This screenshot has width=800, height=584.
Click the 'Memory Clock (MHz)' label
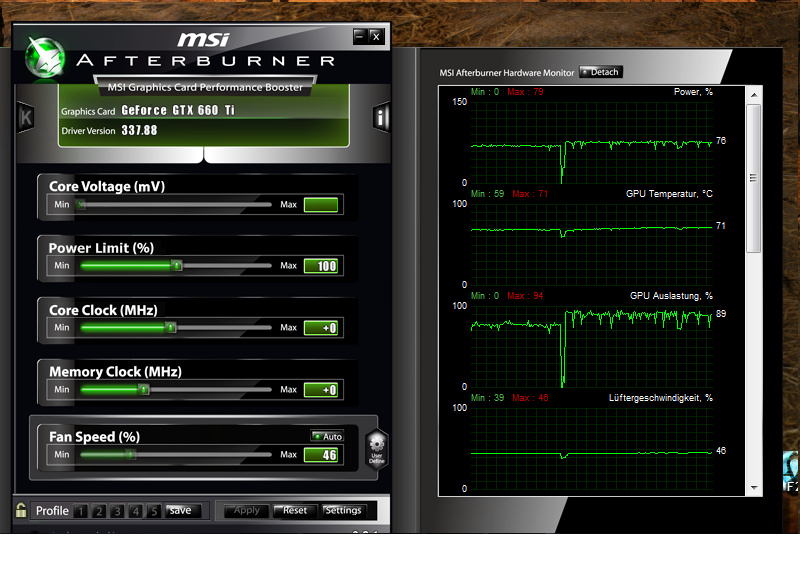pos(115,371)
